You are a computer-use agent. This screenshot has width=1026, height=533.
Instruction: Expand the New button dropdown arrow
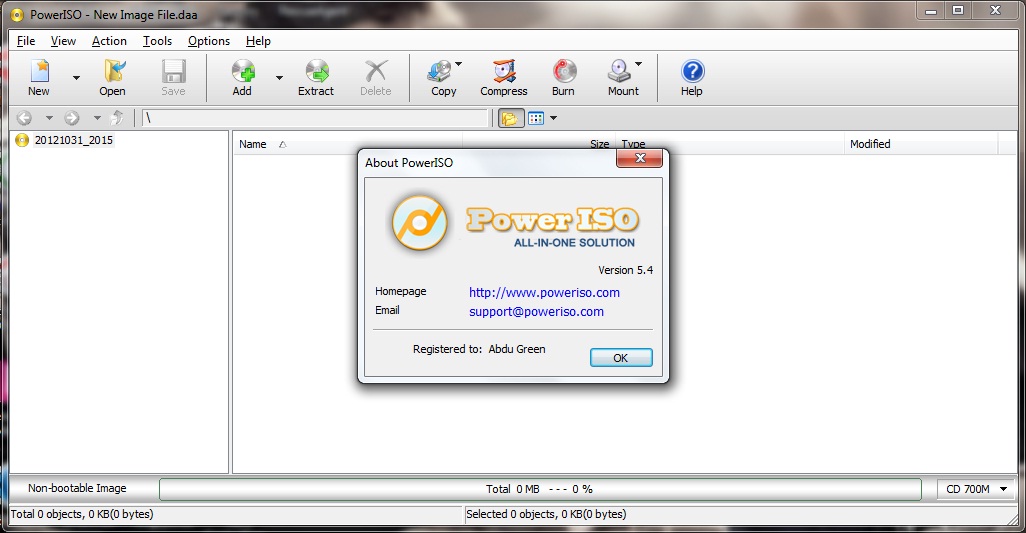[77, 78]
